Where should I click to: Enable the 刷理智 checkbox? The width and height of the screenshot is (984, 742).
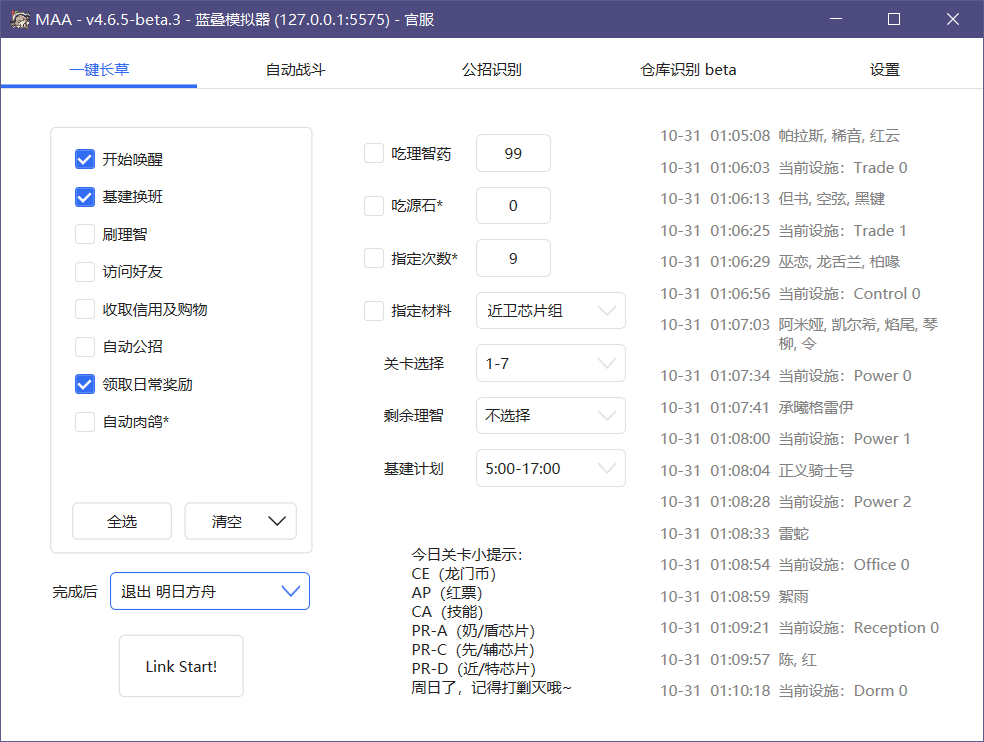coord(85,234)
